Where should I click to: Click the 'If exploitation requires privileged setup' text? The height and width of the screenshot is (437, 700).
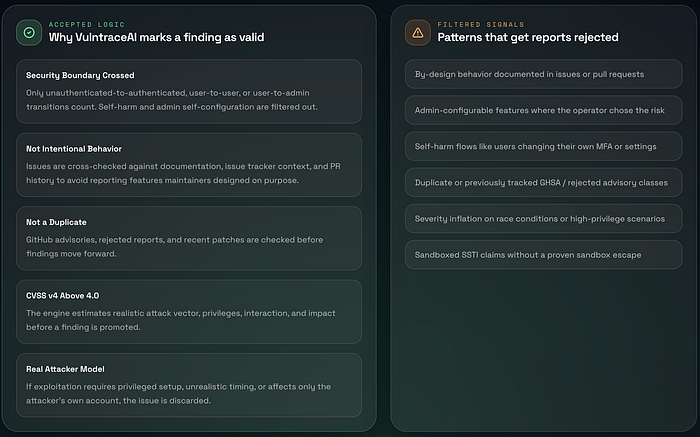click(x=179, y=394)
